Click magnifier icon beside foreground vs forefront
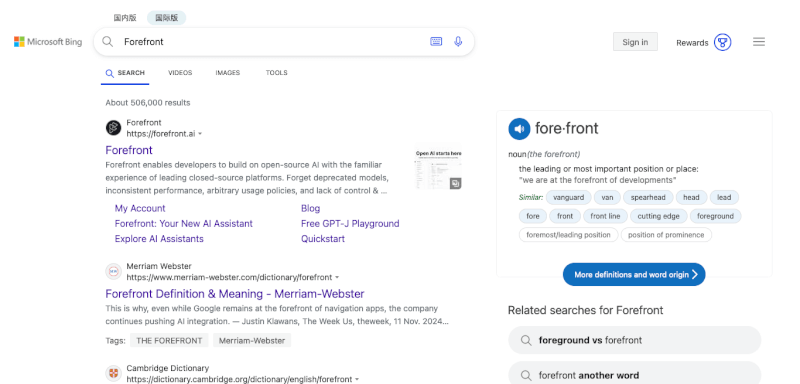The height and width of the screenshot is (384, 800). (526, 340)
